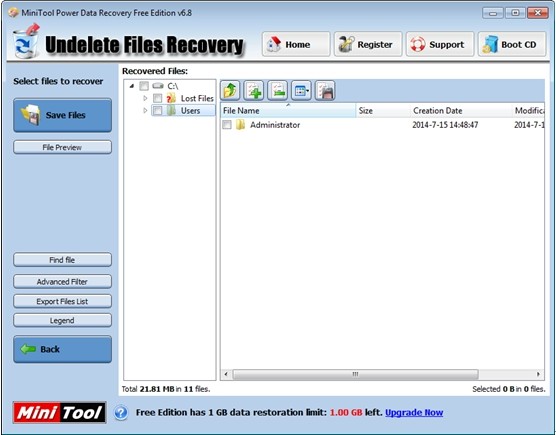Click the uncheck files toolbar icon
556x435 pixels.
click(278, 90)
